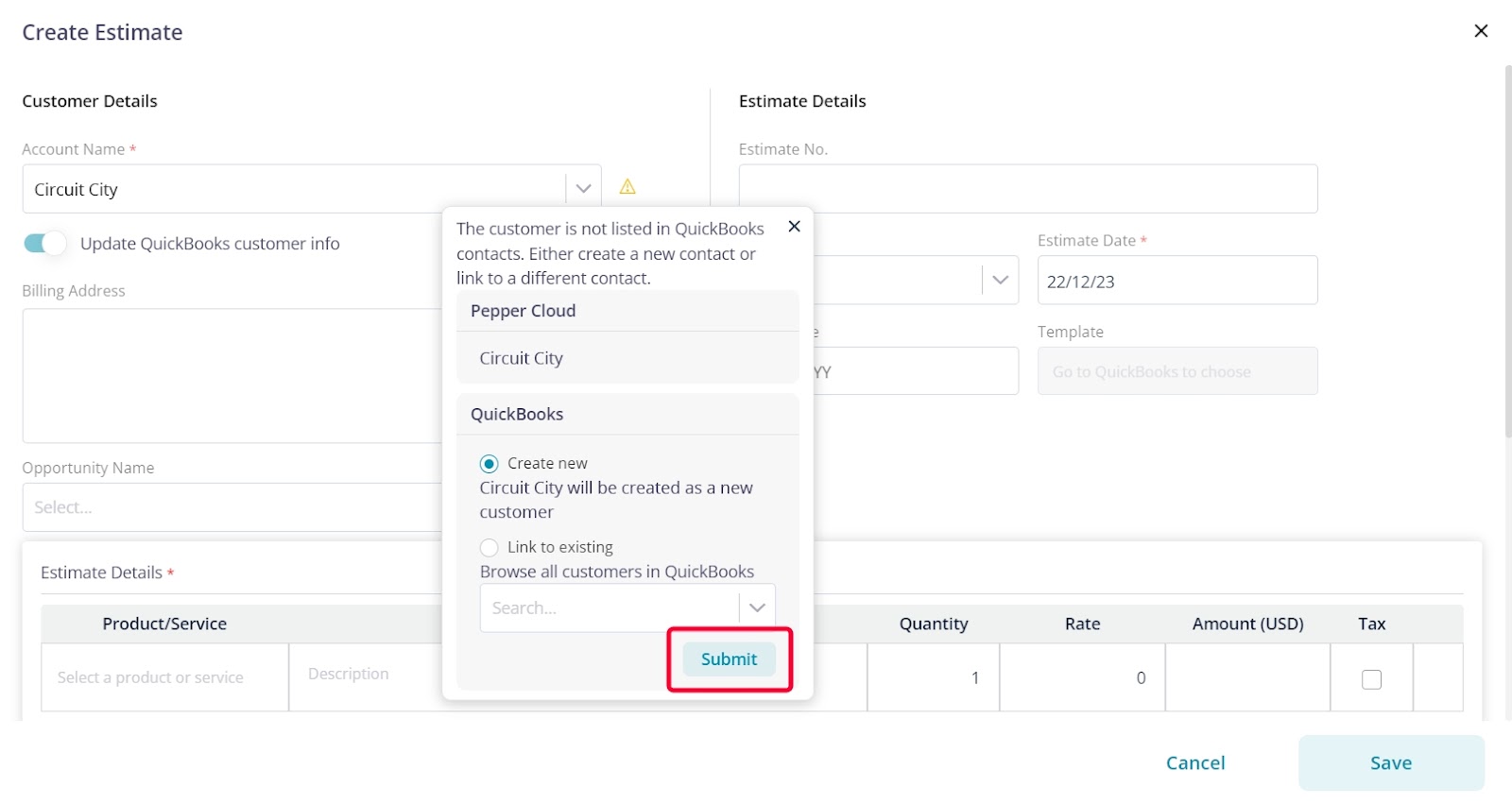The height and width of the screenshot is (804, 1512).
Task: Click the Rate field showing 0
Action: [x=1082, y=677]
